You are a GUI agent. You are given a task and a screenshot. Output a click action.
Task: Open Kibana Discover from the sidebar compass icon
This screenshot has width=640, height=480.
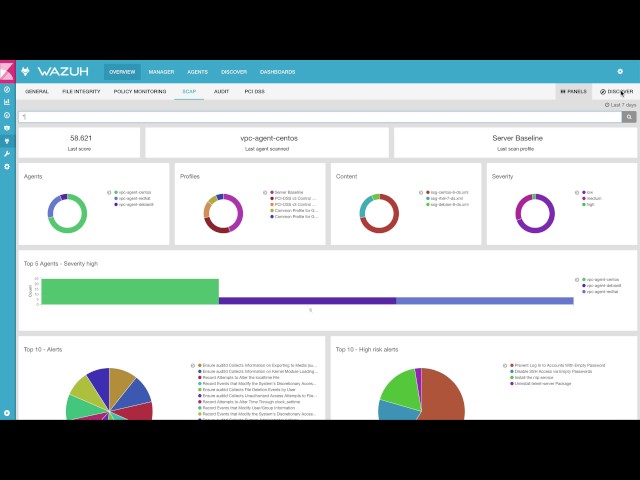[7, 89]
